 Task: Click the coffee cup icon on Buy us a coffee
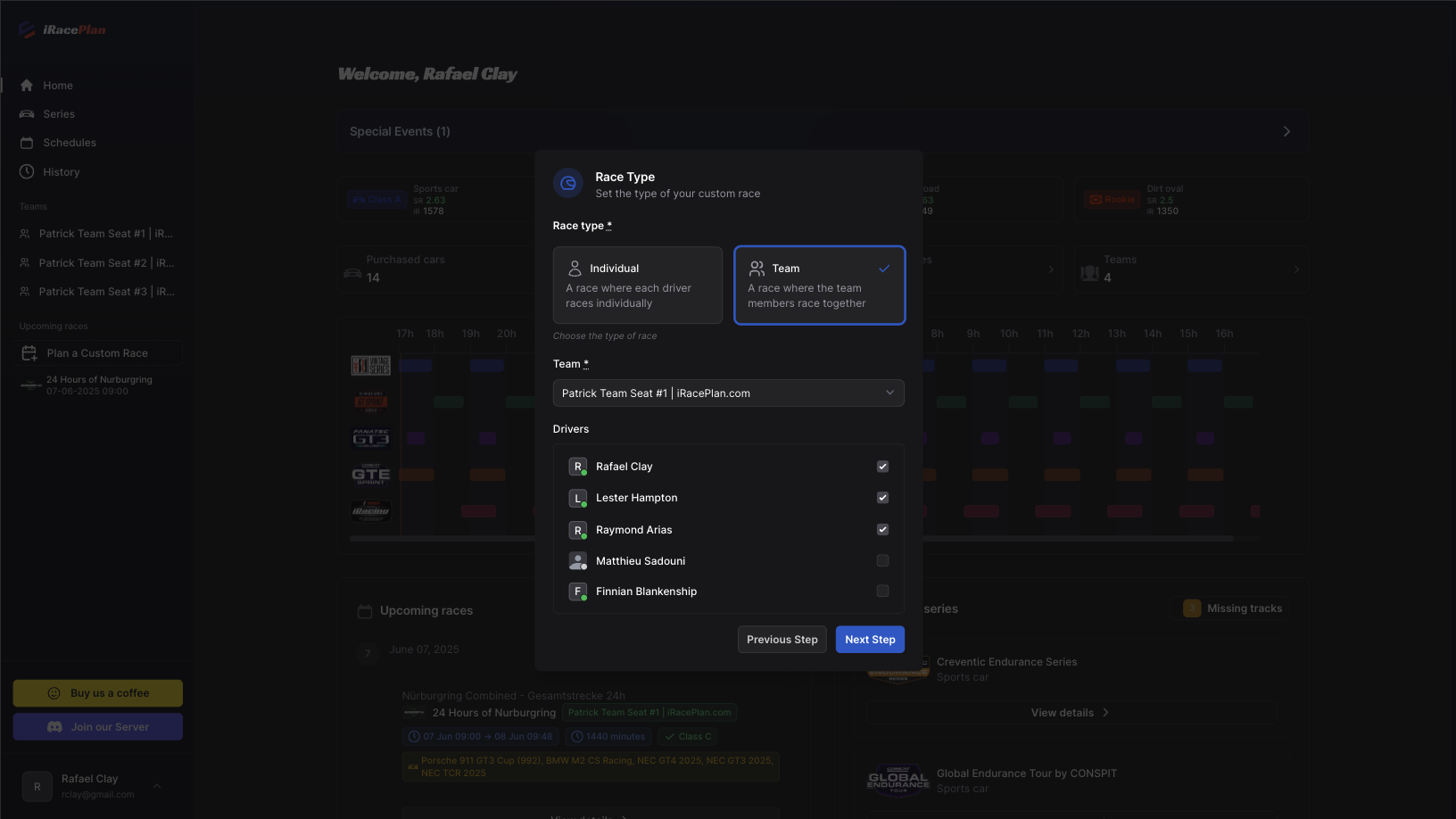[x=55, y=692]
